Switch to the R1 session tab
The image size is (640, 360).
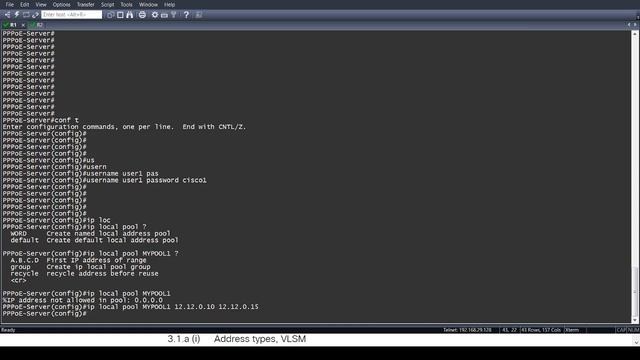coord(13,25)
